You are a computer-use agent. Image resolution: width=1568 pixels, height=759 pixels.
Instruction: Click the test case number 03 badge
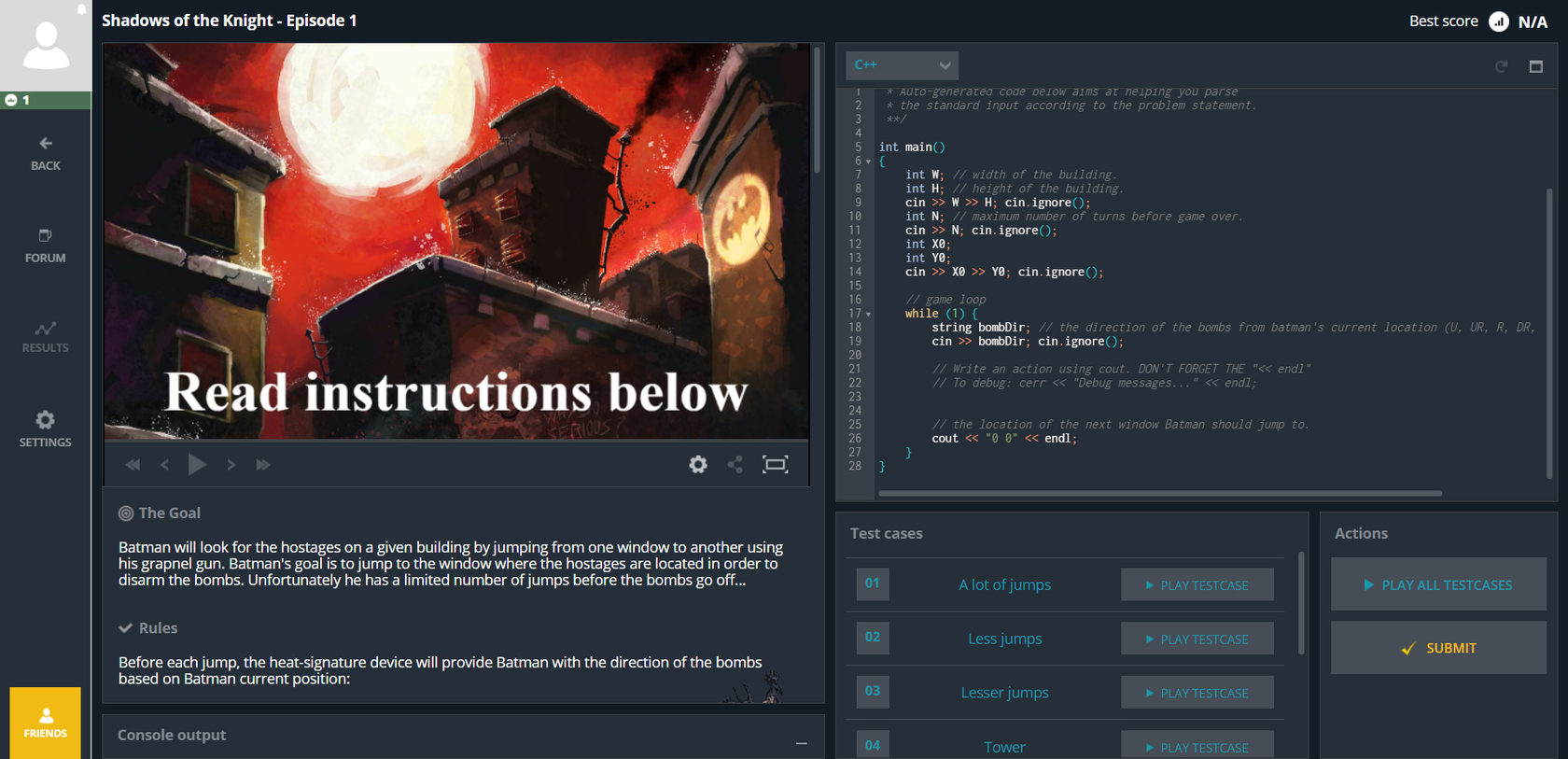click(x=873, y=693)
